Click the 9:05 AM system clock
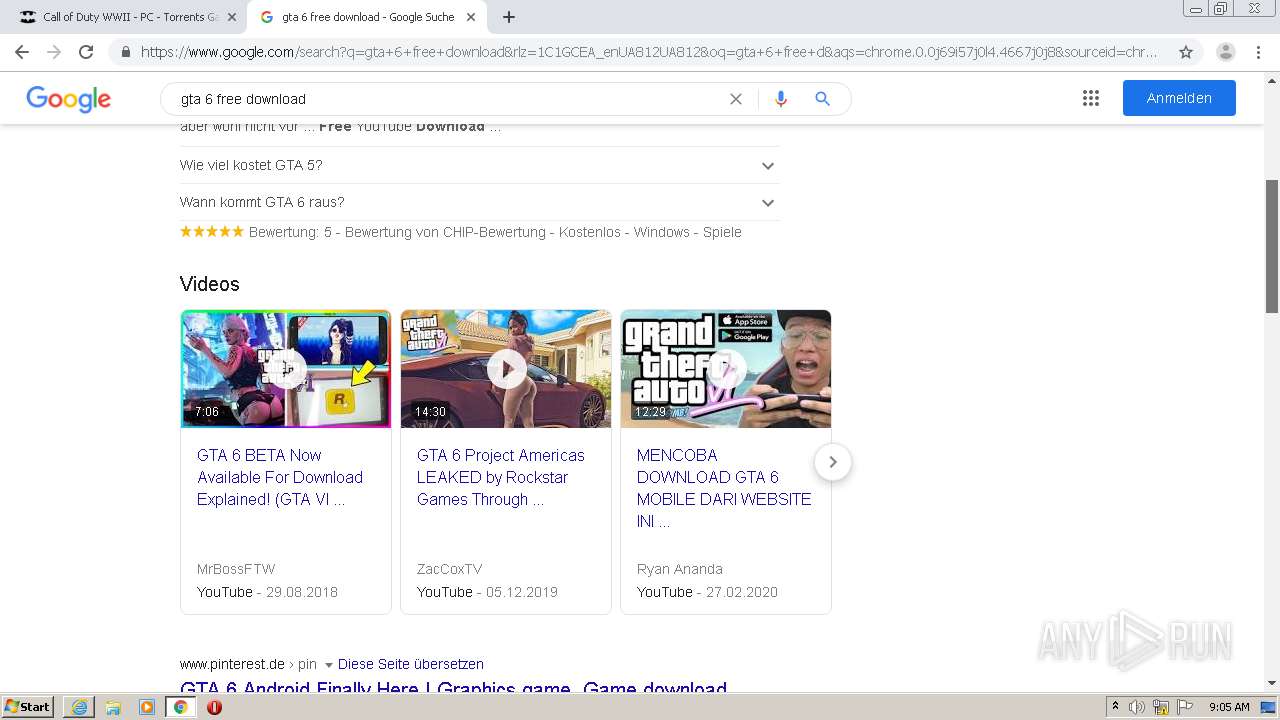1280x720 pixels. pyautogui.click(x=1229, y=707)
